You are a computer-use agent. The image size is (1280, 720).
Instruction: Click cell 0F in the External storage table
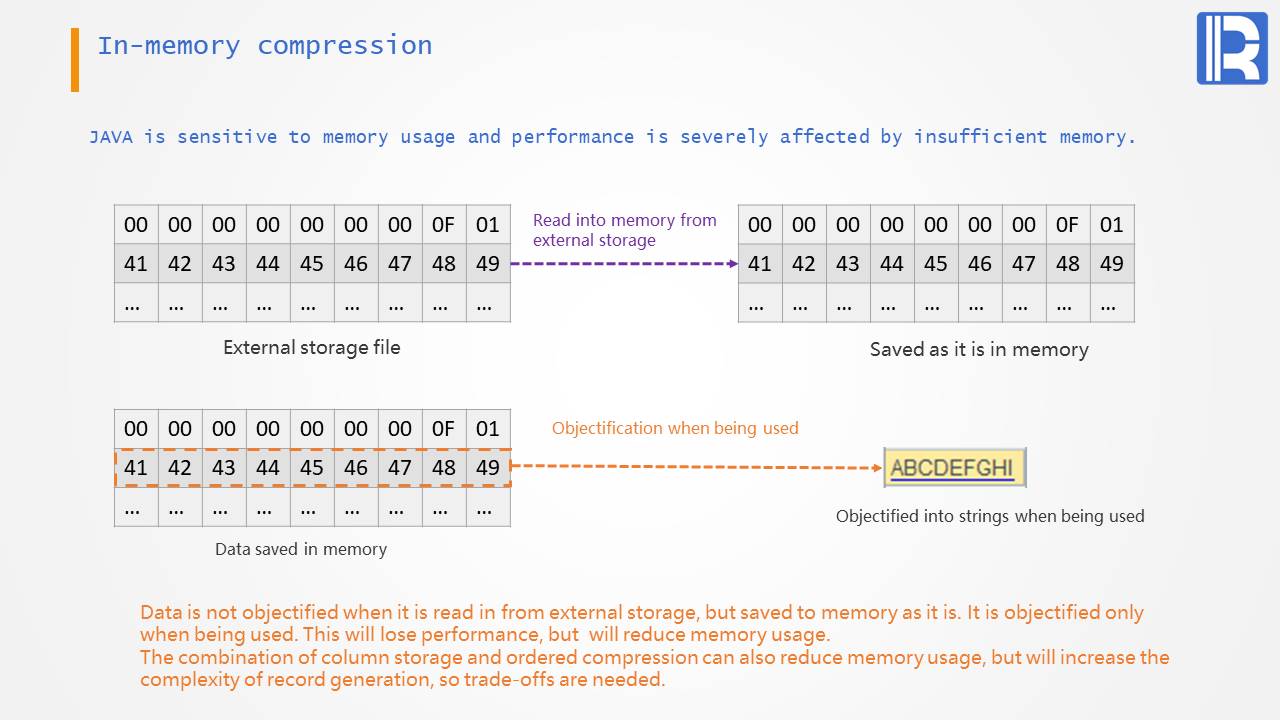[x=443, y=225]
